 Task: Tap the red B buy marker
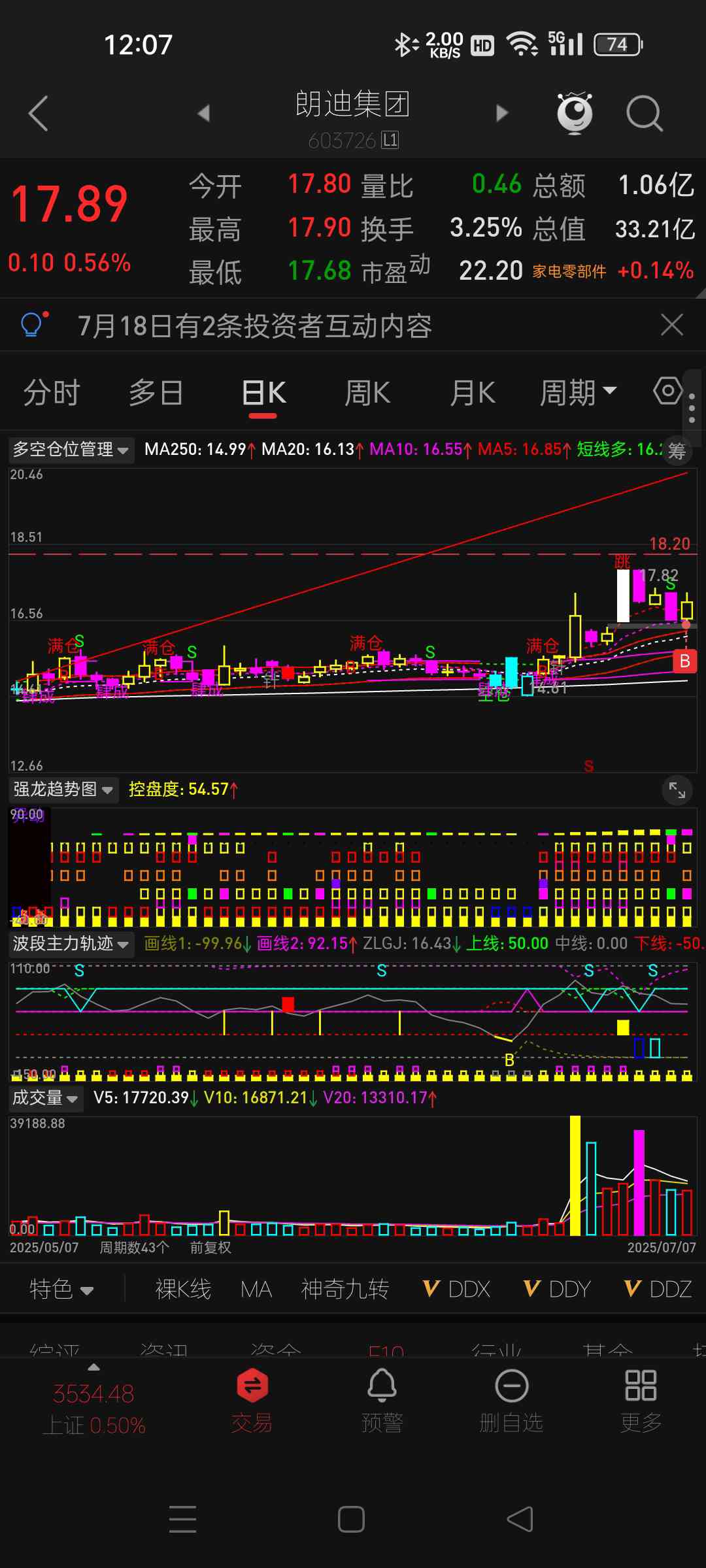[684, 661]
